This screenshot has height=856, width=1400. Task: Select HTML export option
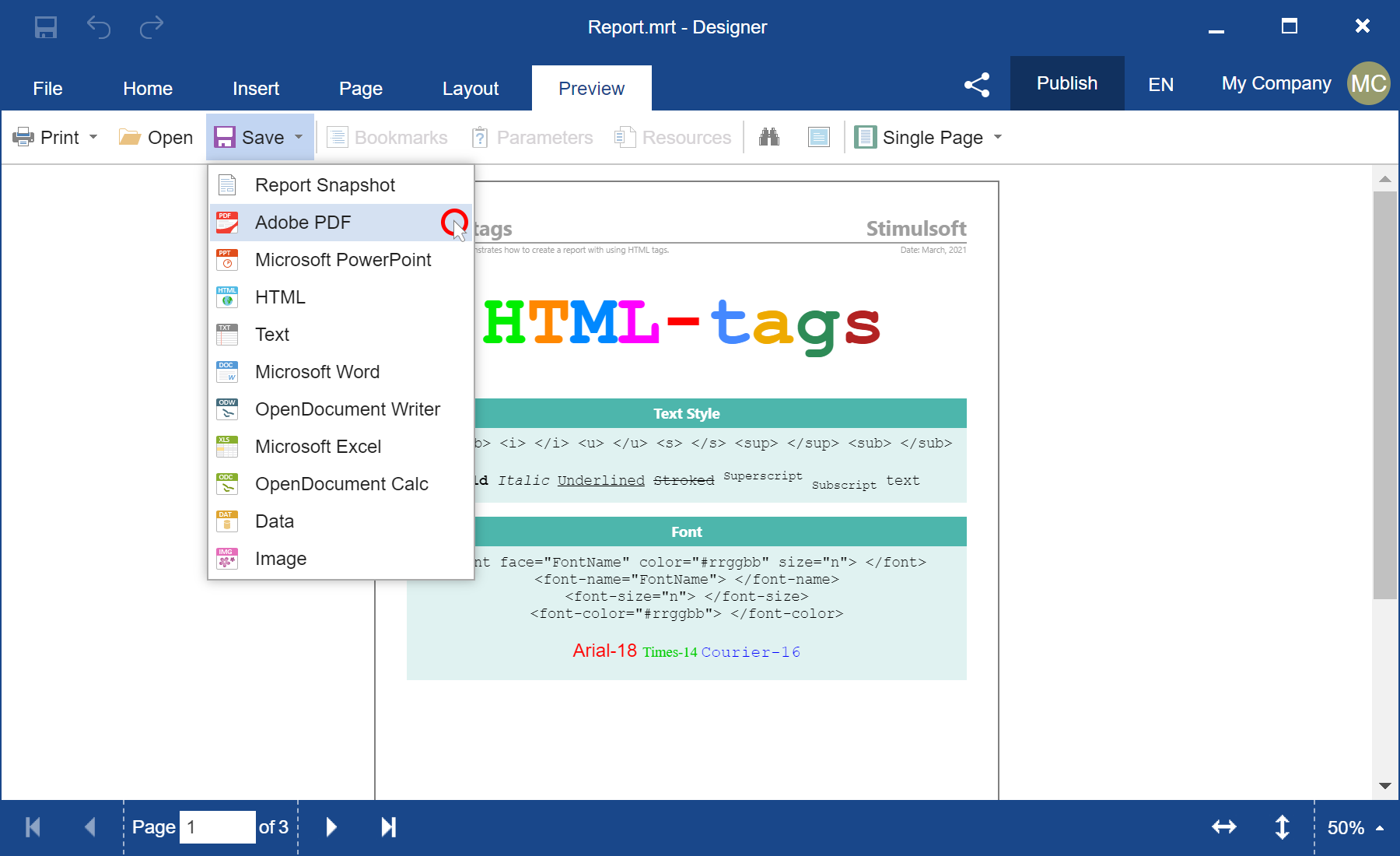341,297
